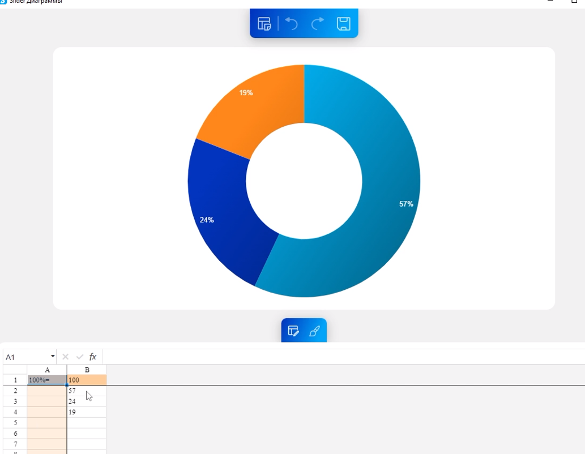
Task: Confirm the formula entry with checkmark icon
Action: tap(79, 357)
